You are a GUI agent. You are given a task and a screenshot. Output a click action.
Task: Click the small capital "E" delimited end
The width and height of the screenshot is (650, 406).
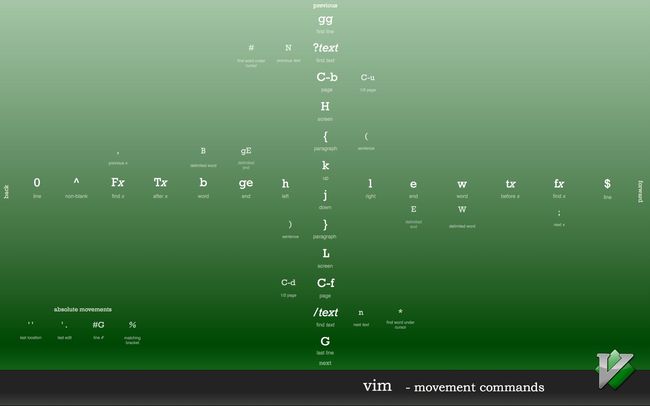pos(413,209)
